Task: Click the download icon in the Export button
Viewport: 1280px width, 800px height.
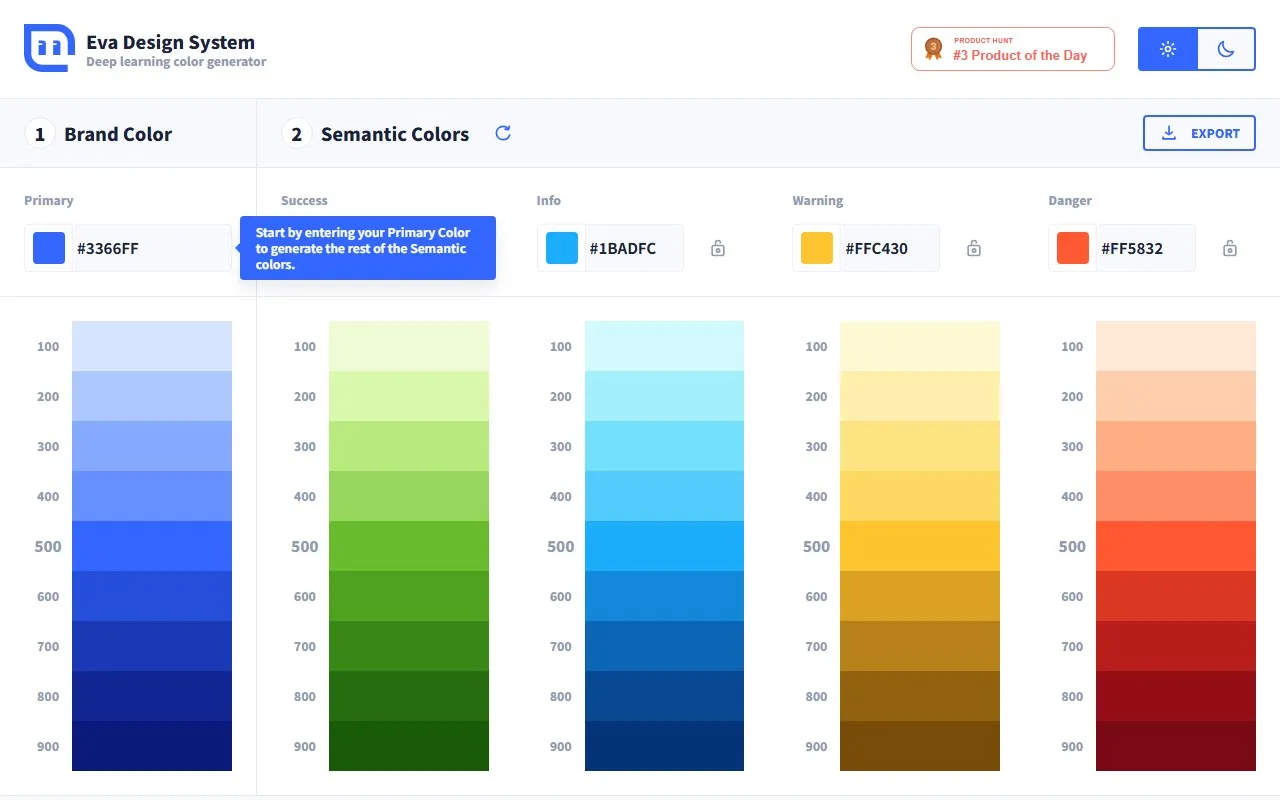Action: click(x=1168, y=132)
